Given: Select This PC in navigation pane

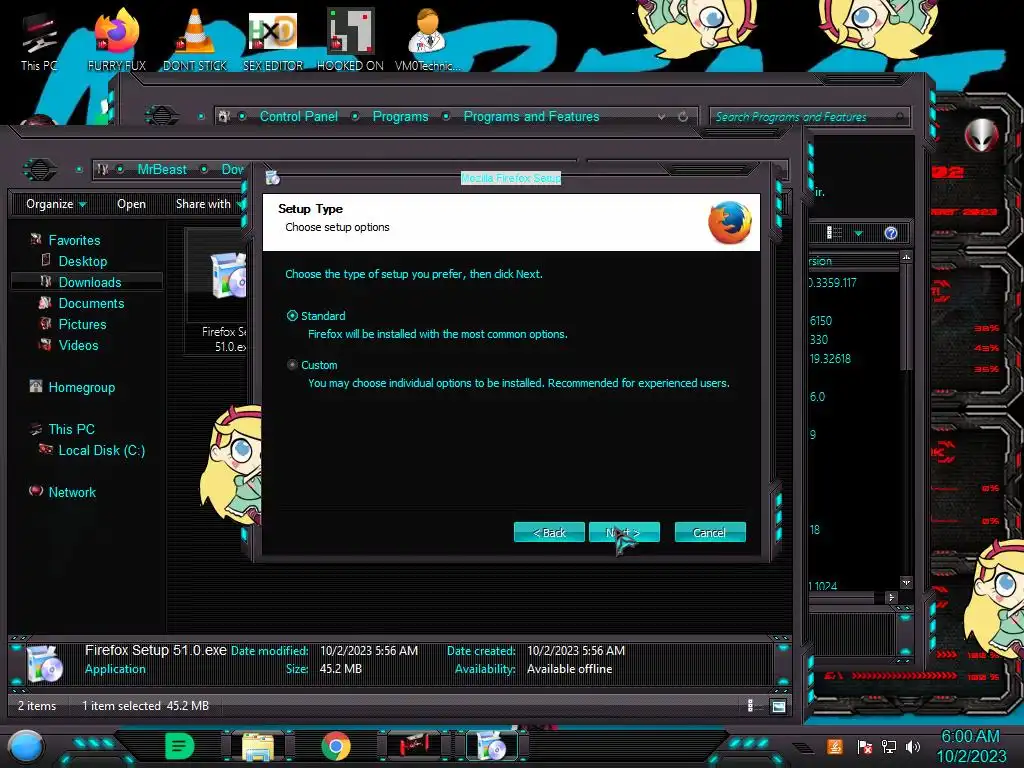Looking at the screenshot, I should 71,429.
